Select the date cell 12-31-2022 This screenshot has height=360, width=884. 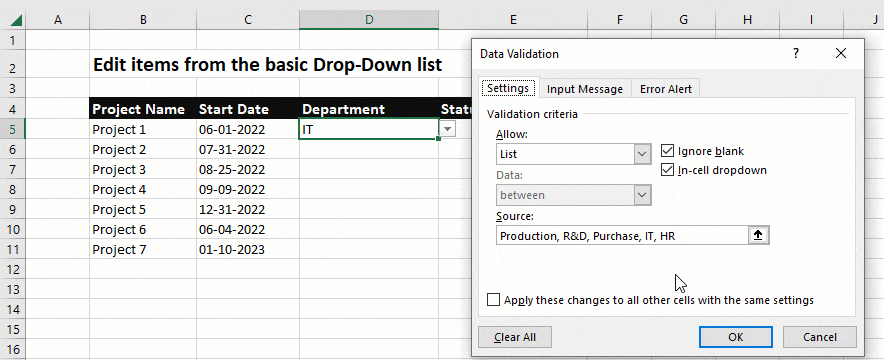[x=248, y=210]
